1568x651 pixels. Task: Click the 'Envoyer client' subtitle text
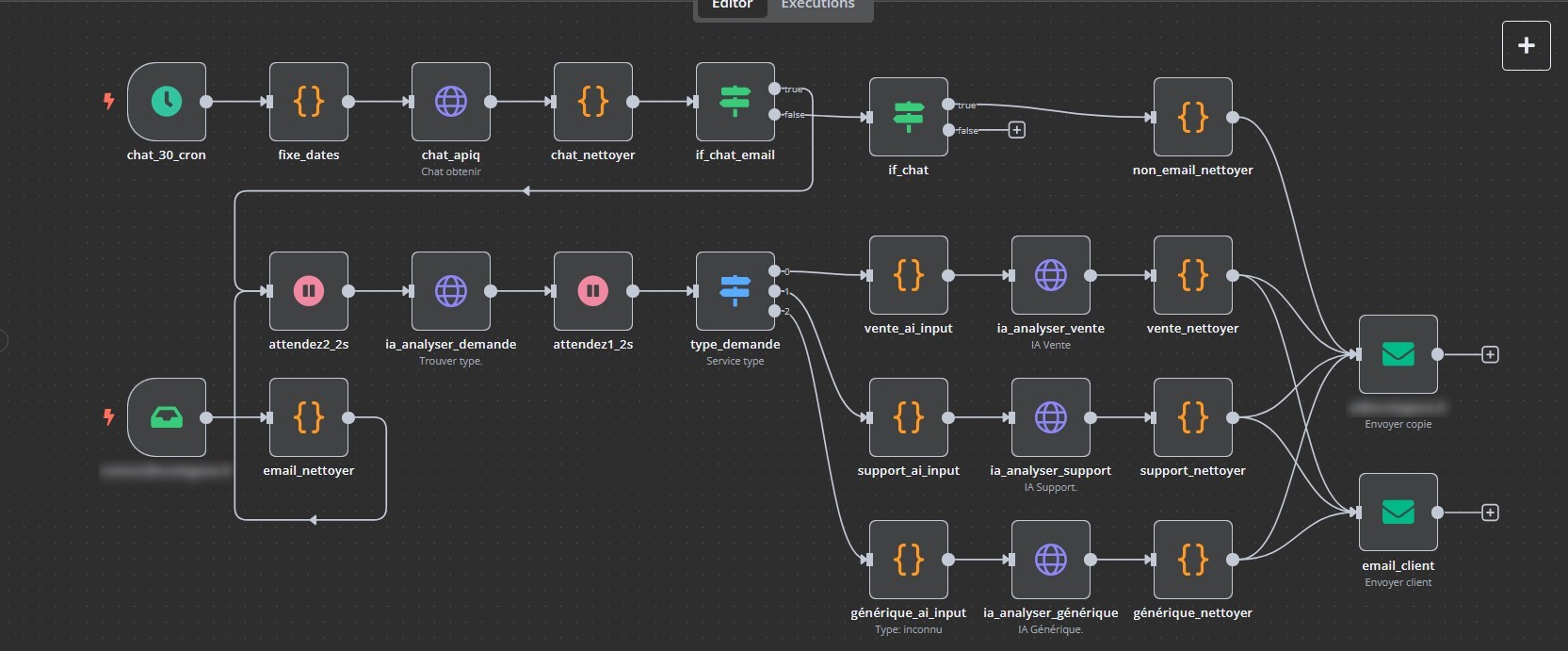(1398, 582)
